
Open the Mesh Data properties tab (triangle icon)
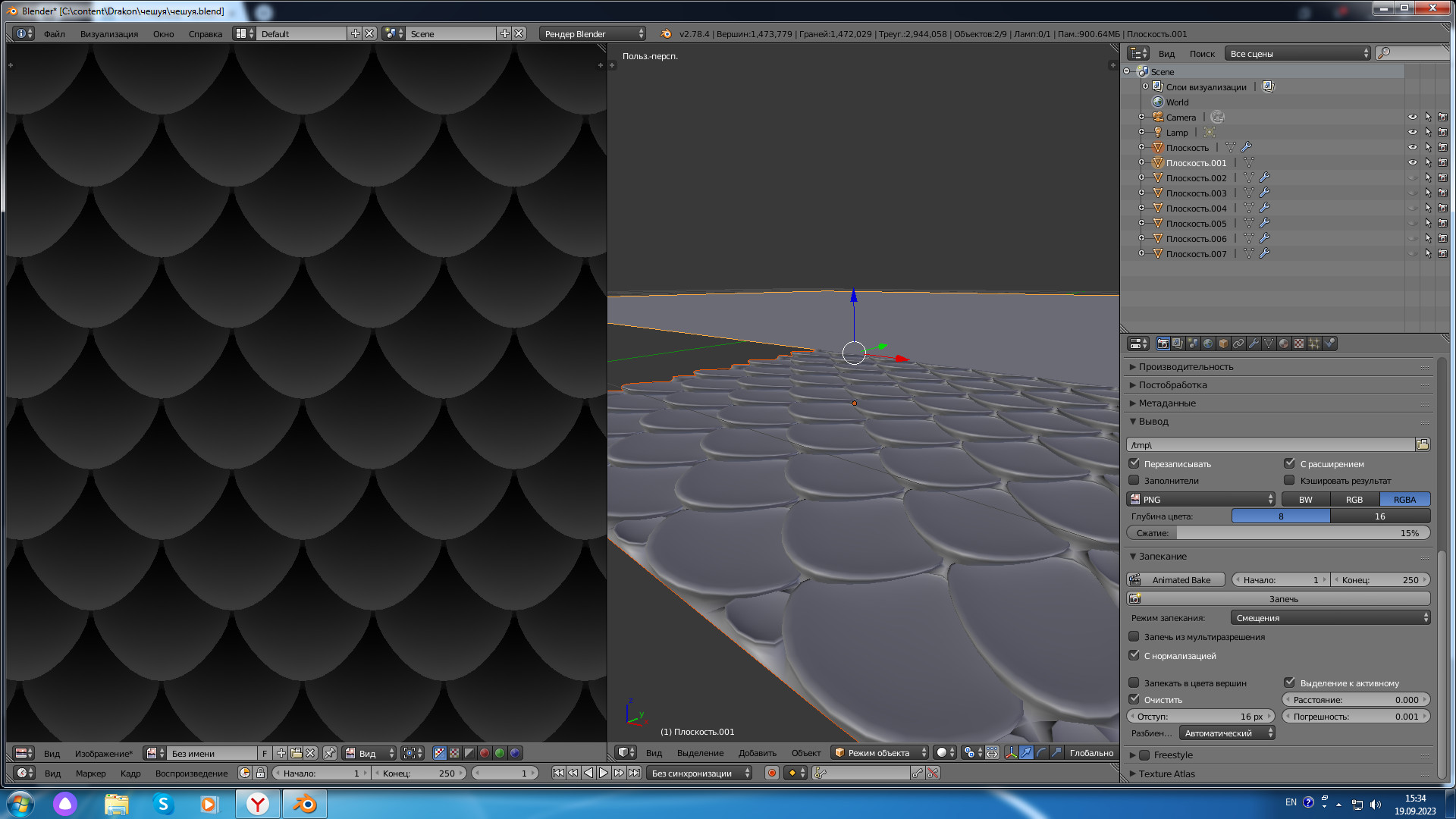1269,344
